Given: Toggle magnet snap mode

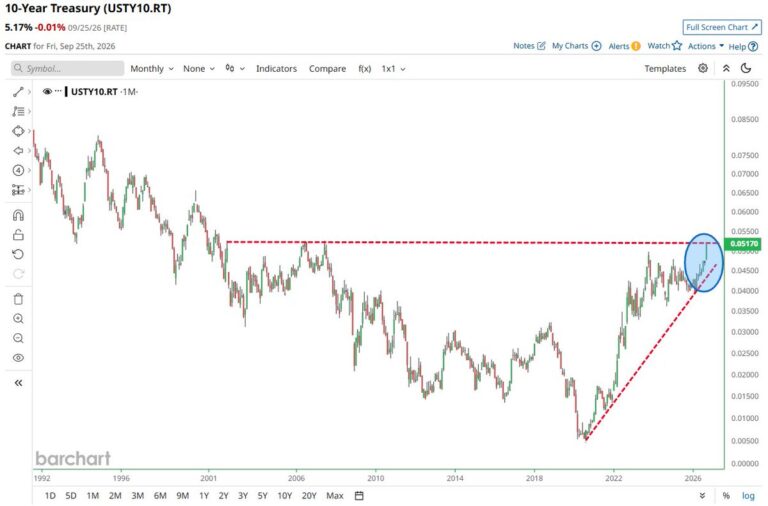Looking at the screenshot, I should pos(18,215).
